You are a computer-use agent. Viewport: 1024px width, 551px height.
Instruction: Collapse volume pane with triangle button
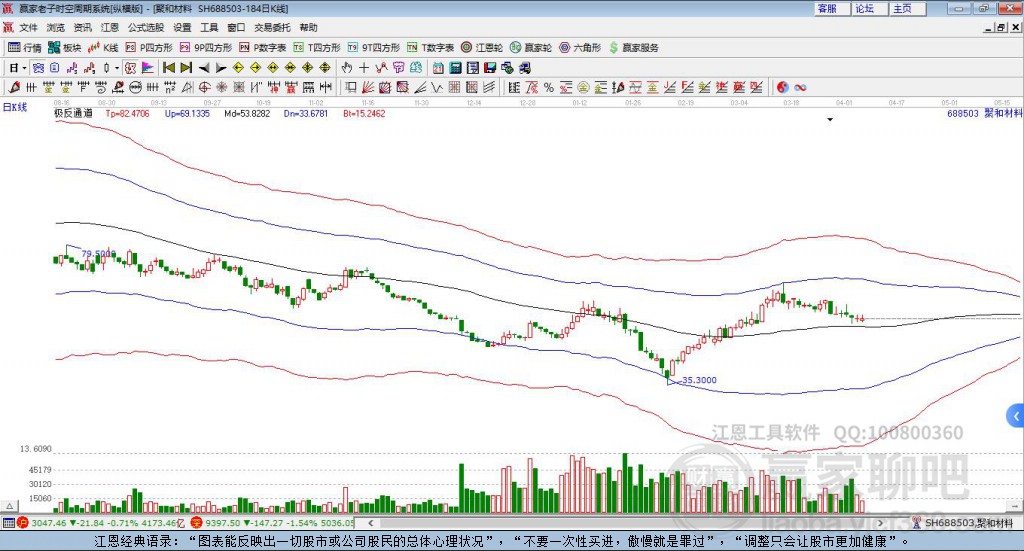(x=9, y=506)
